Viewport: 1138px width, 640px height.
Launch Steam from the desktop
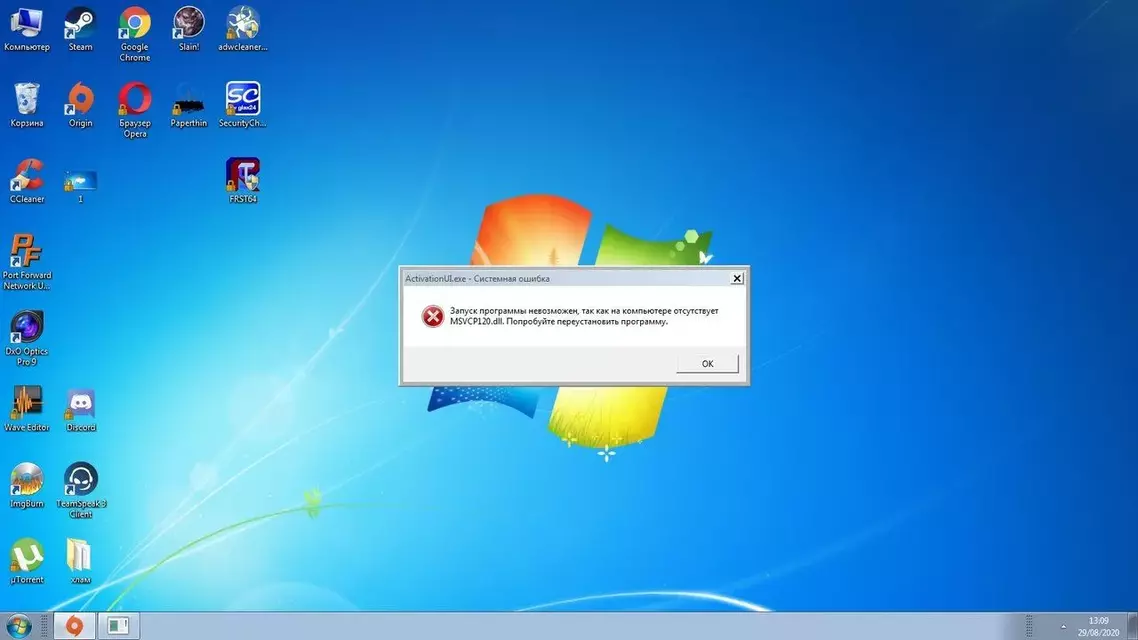click(81, 29)
